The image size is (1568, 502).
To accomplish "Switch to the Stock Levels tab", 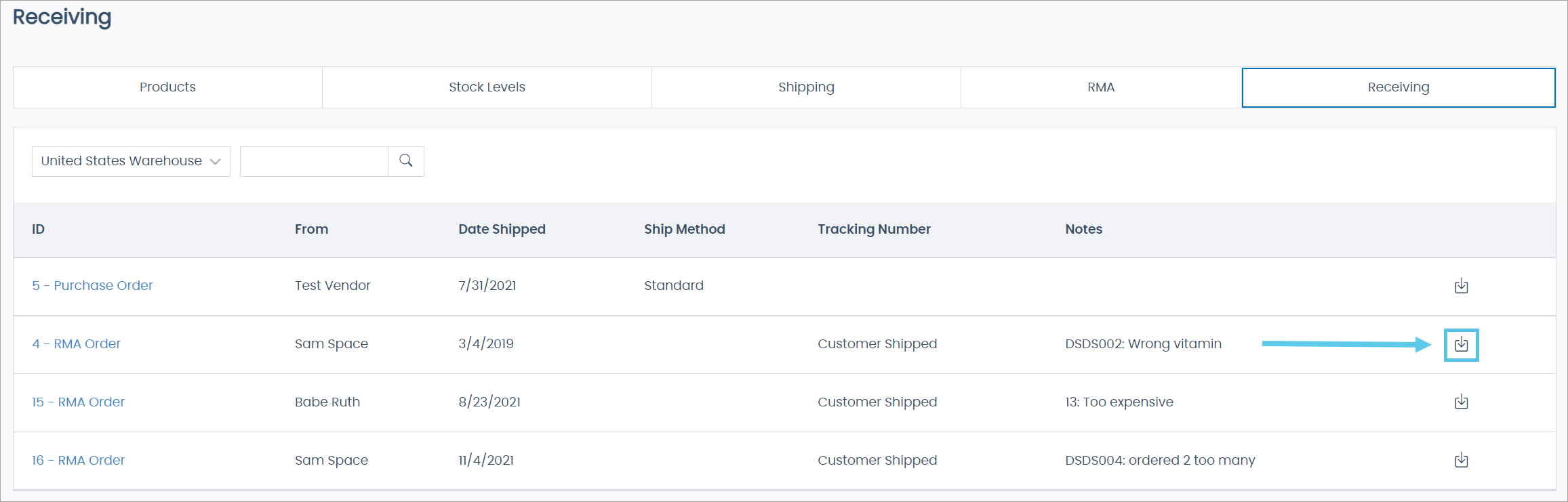I will coord(487,87).
